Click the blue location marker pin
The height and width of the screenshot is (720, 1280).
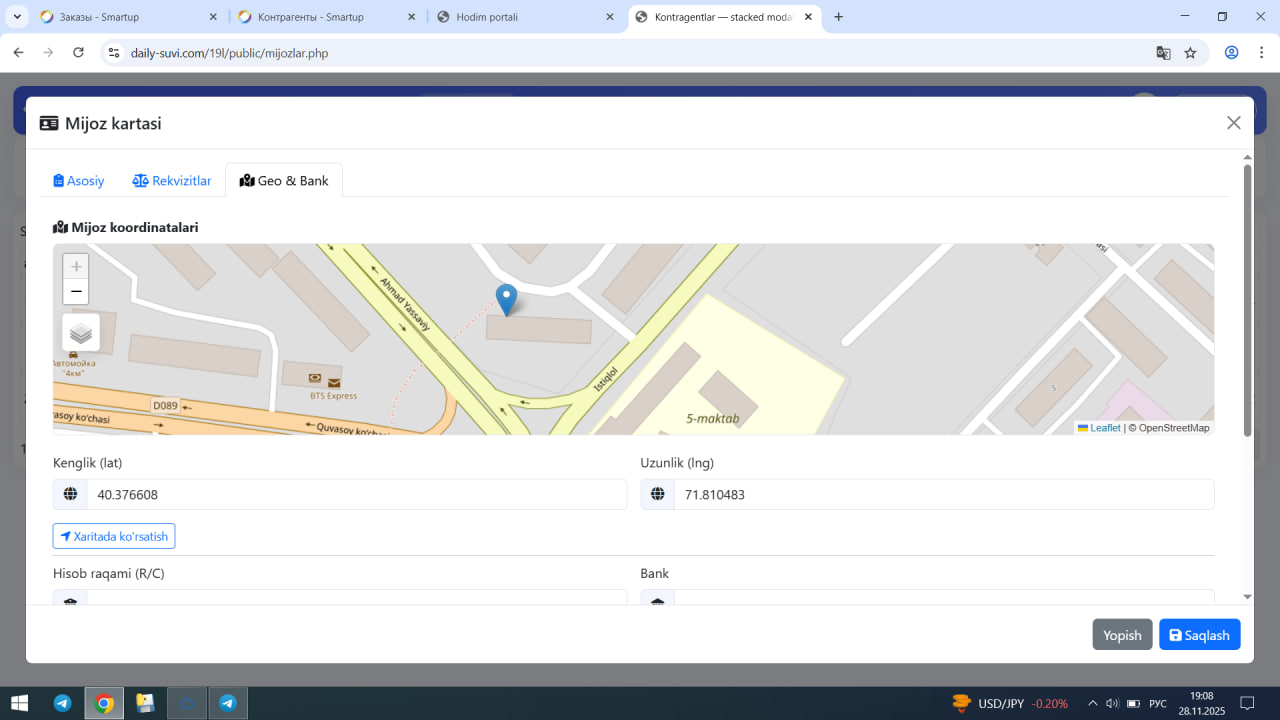tap(507, 299)
